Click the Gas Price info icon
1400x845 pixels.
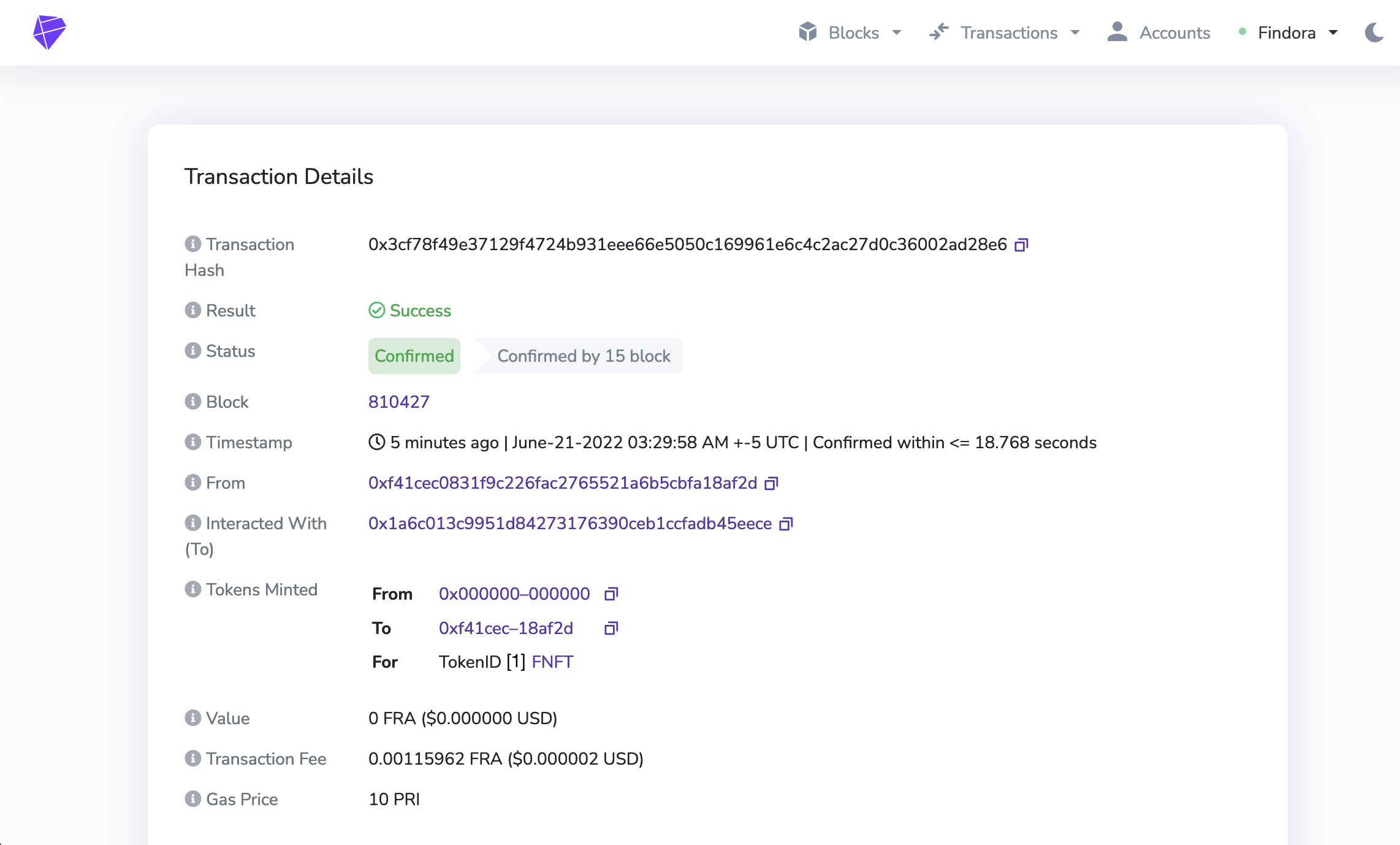tap(193, 799)
